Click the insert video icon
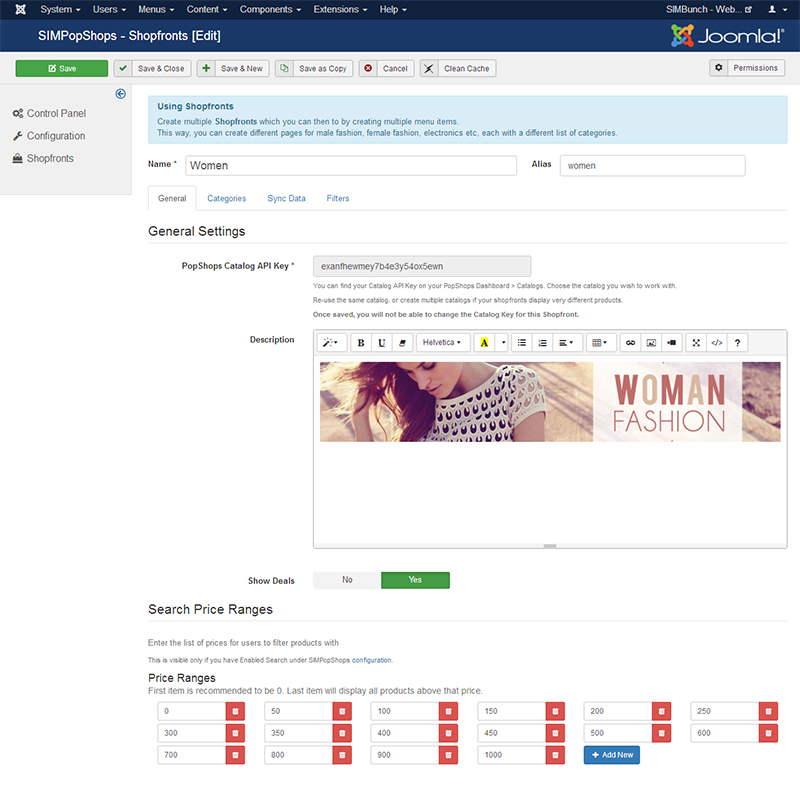 (x=671, y=342)
